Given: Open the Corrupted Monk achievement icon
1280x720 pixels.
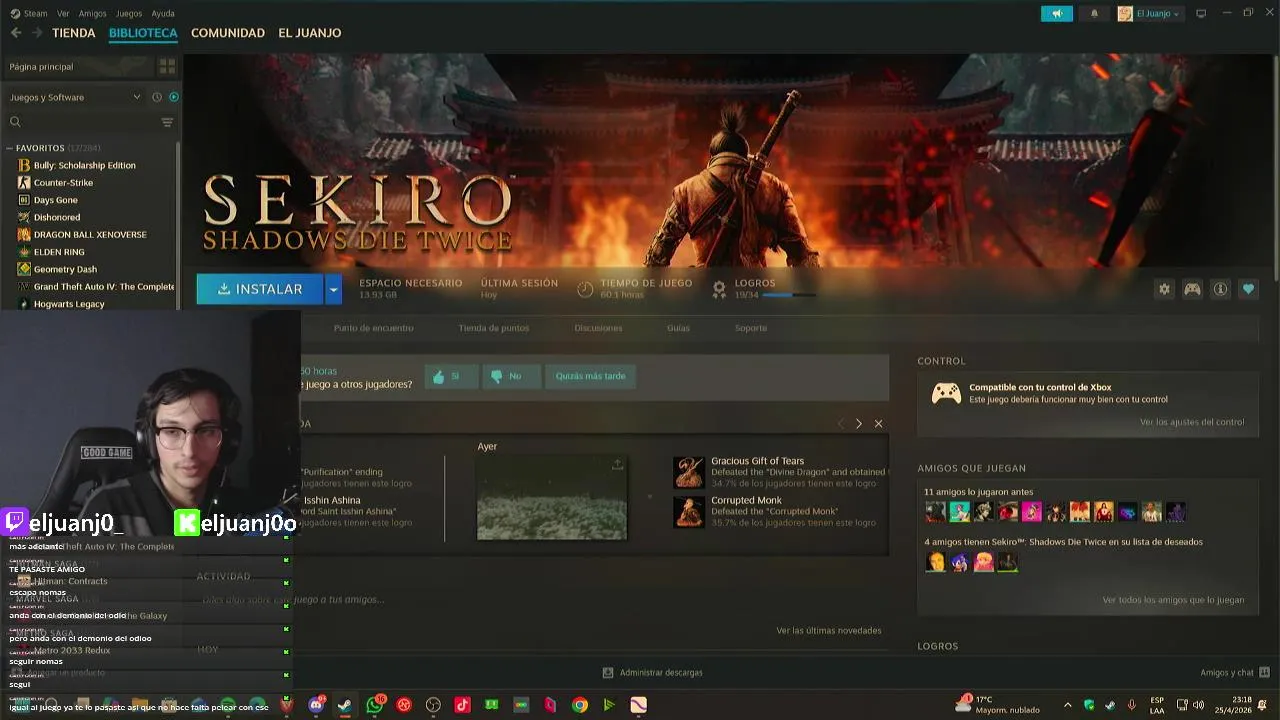Looking at the screenshot, I should pos(689,511).
